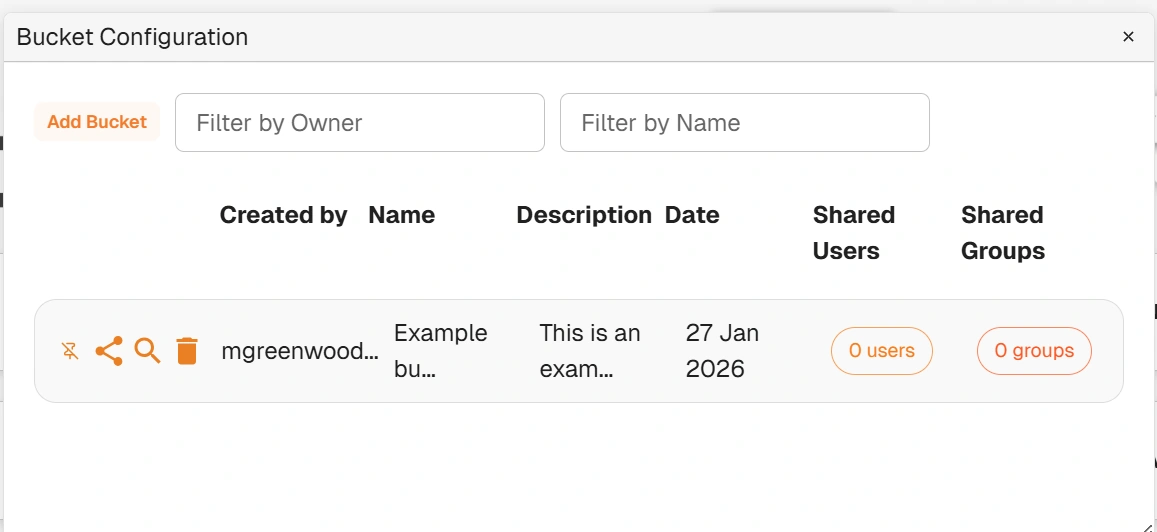This screenshot has height=532, width=1157.
Task: Inspect bucket with the magnifier icon
Action: tap(148, 351)
